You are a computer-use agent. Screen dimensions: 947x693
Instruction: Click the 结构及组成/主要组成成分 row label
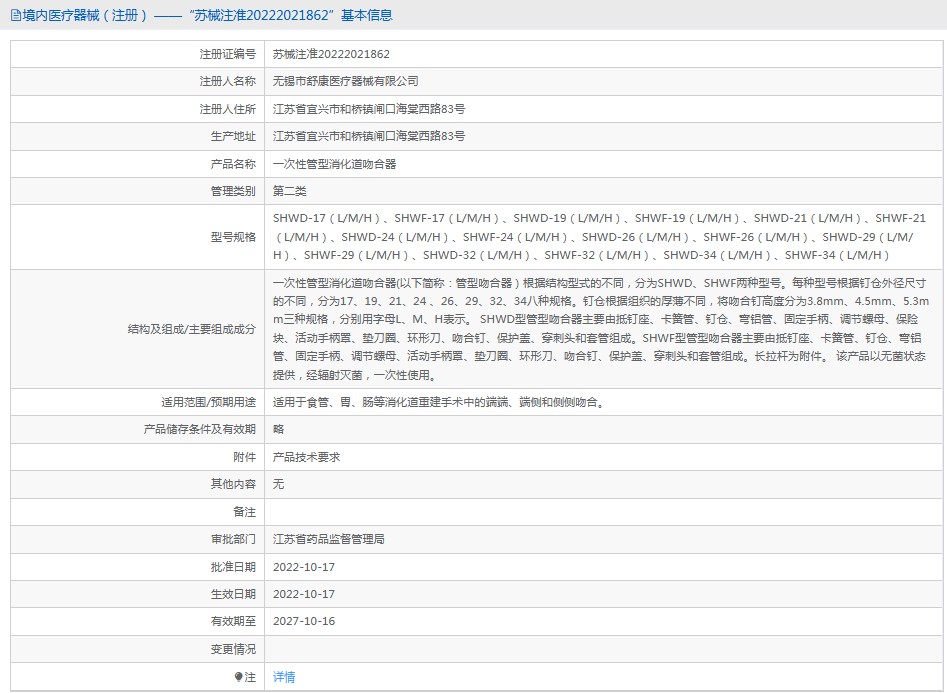pos(191,329)
